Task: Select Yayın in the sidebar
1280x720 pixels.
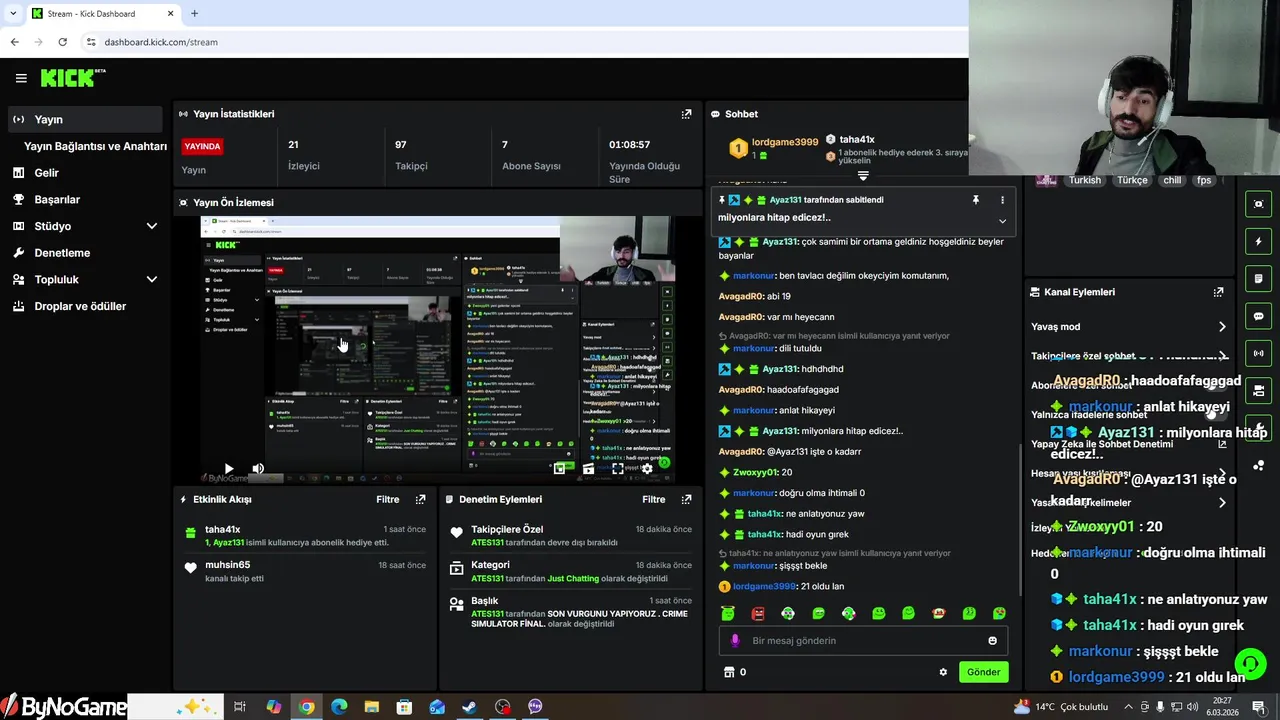Action: pyautogui.click(x=84, y=119)
